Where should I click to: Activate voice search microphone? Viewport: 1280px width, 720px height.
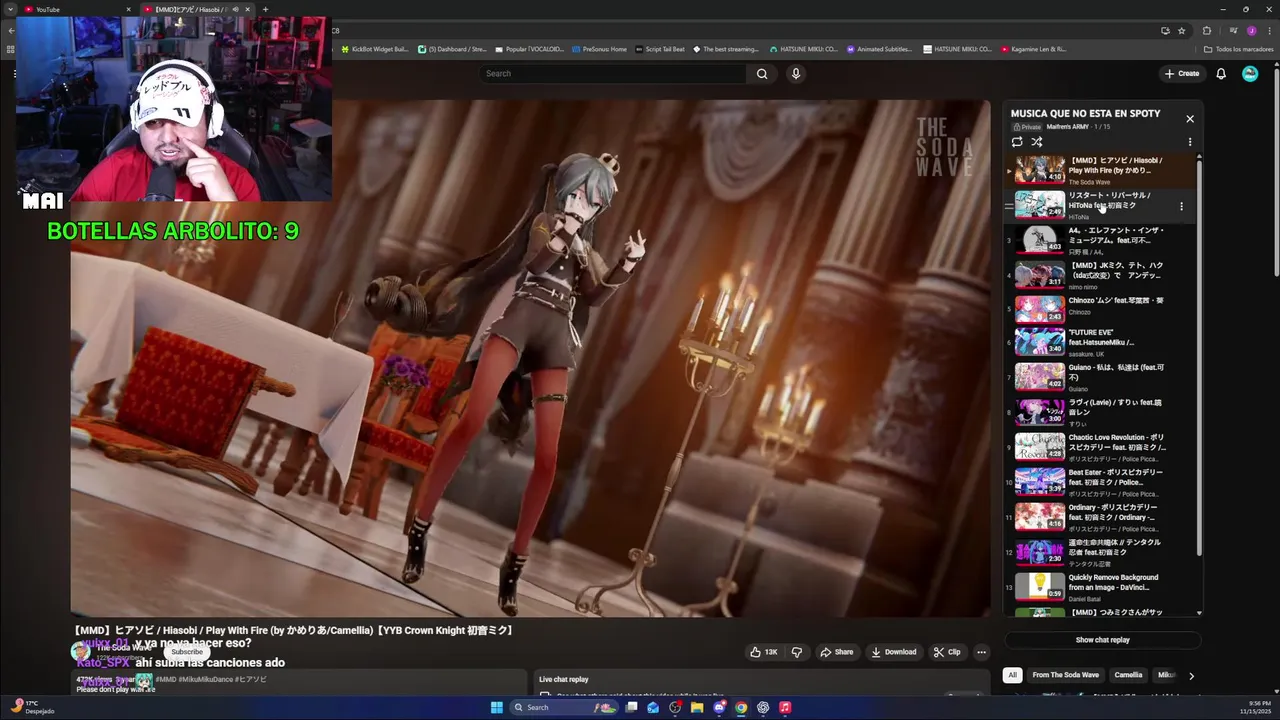[796, 74]
